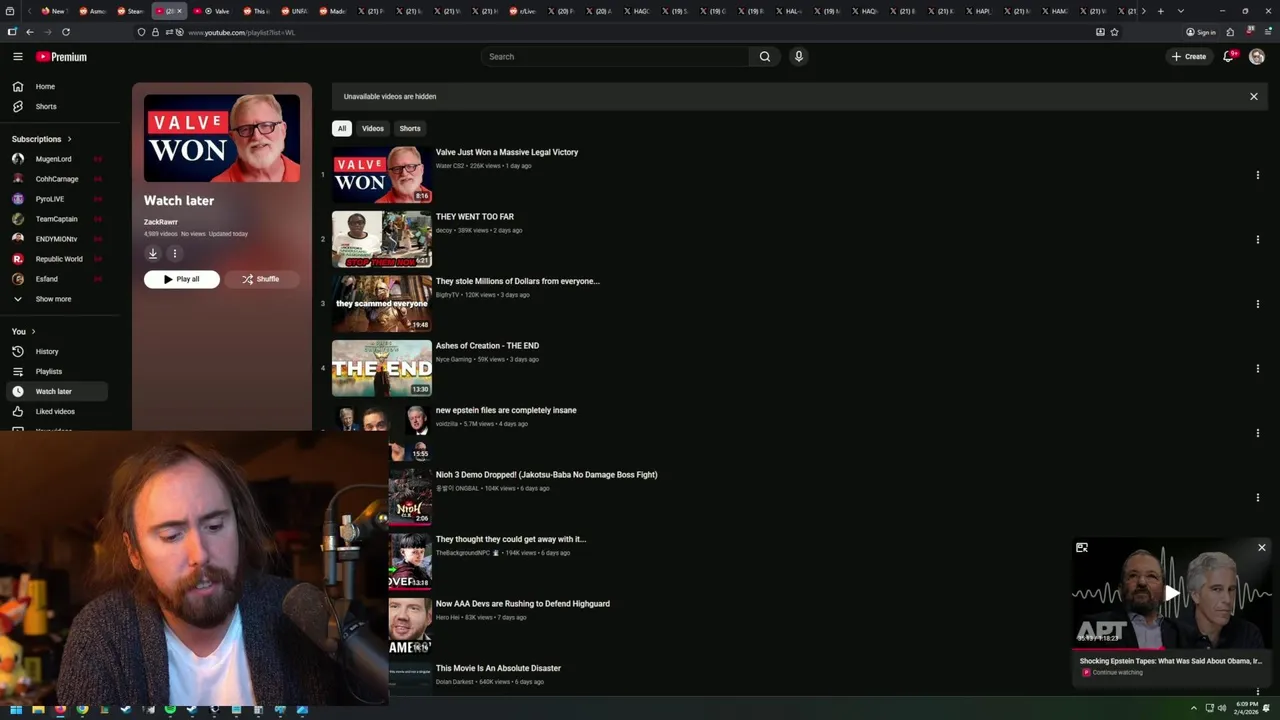Open the MugenLord subscription channel
Viewport: 1280px width, 720px height.
pyautogui.click(x=56, y=159)
